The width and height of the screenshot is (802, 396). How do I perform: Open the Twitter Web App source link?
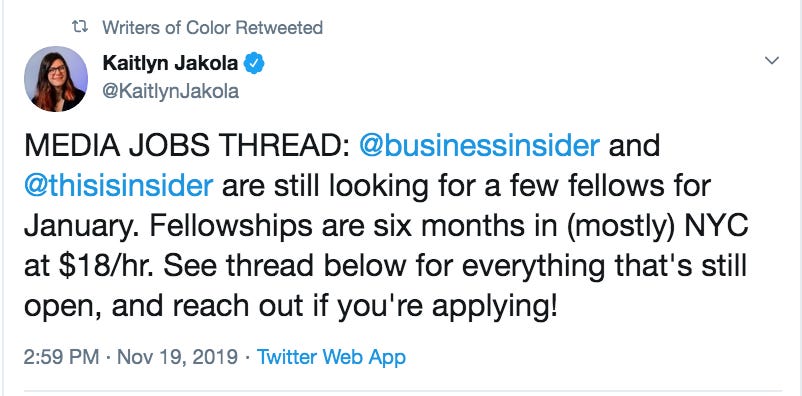coord(331,357)
